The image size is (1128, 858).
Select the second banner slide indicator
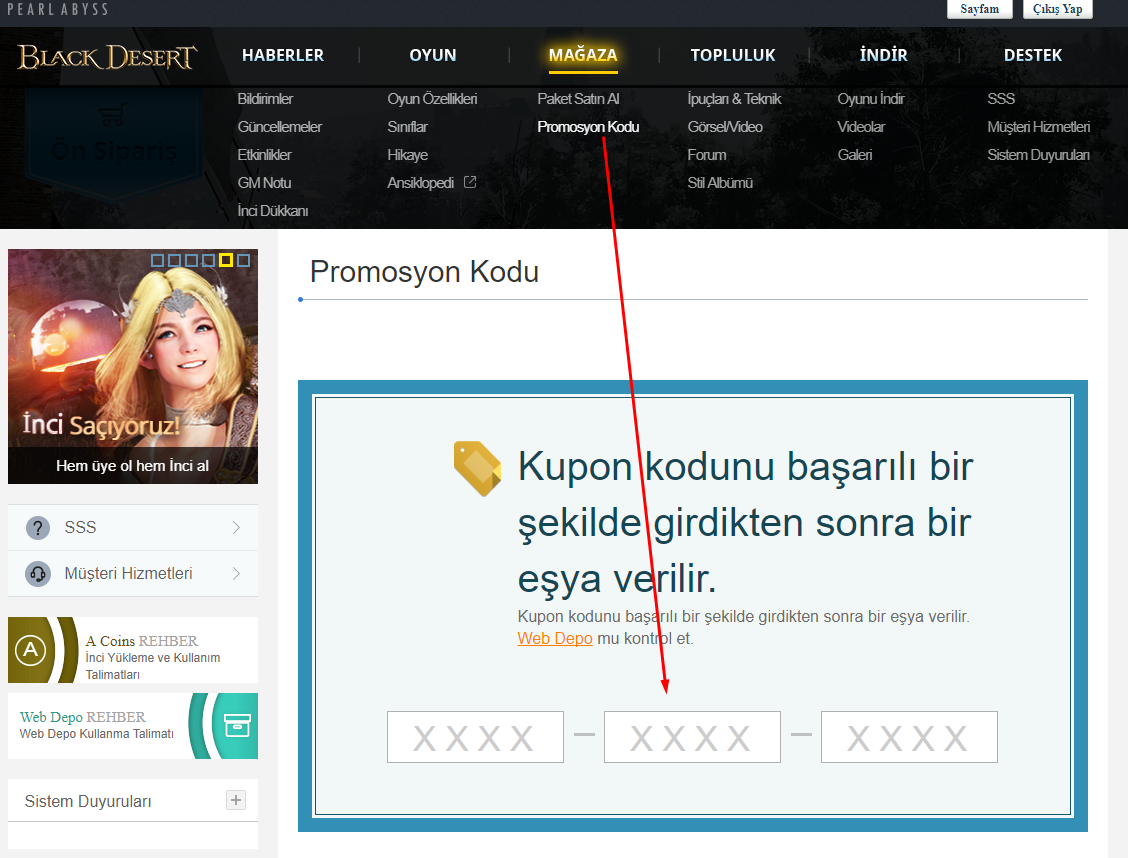click(x=175, y=260)
